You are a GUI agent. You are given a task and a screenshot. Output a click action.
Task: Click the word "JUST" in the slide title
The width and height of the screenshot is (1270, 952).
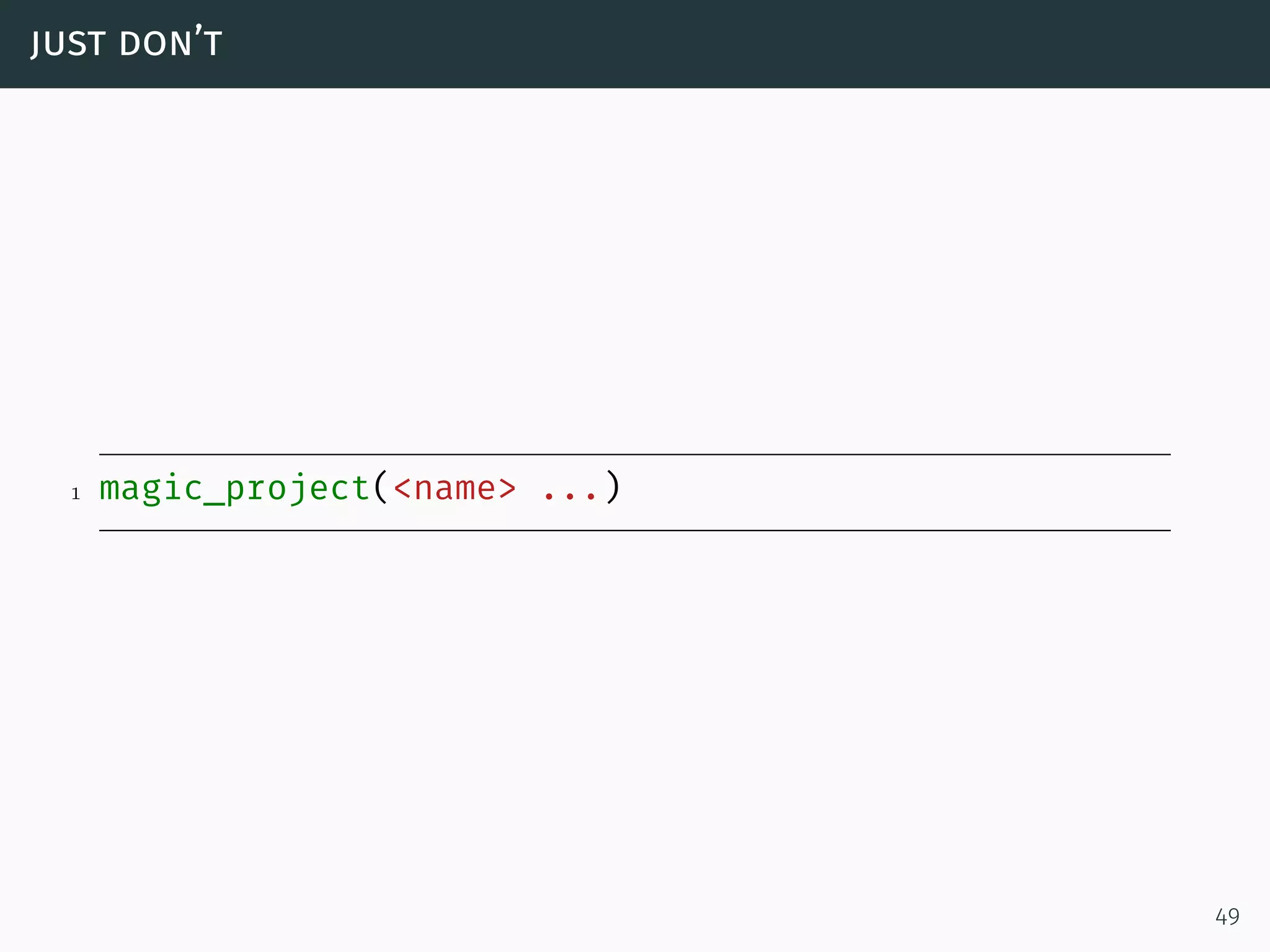68,44
